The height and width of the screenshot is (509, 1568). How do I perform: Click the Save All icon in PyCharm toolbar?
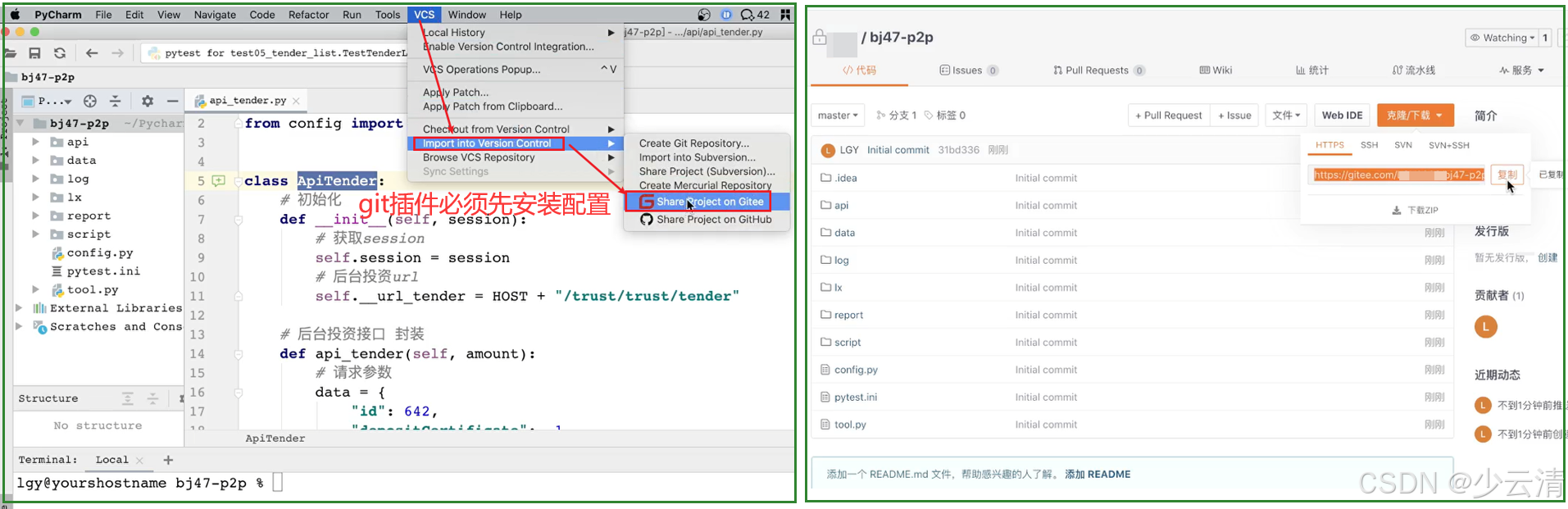[x=34, y=53]
